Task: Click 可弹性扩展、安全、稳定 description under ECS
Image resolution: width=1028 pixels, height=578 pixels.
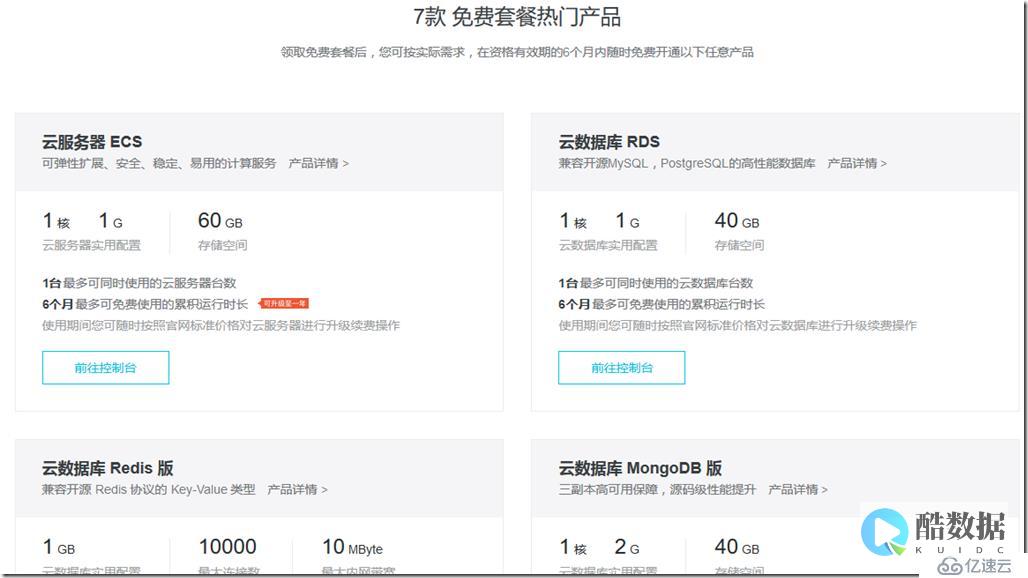Action: tap(159, 163)
